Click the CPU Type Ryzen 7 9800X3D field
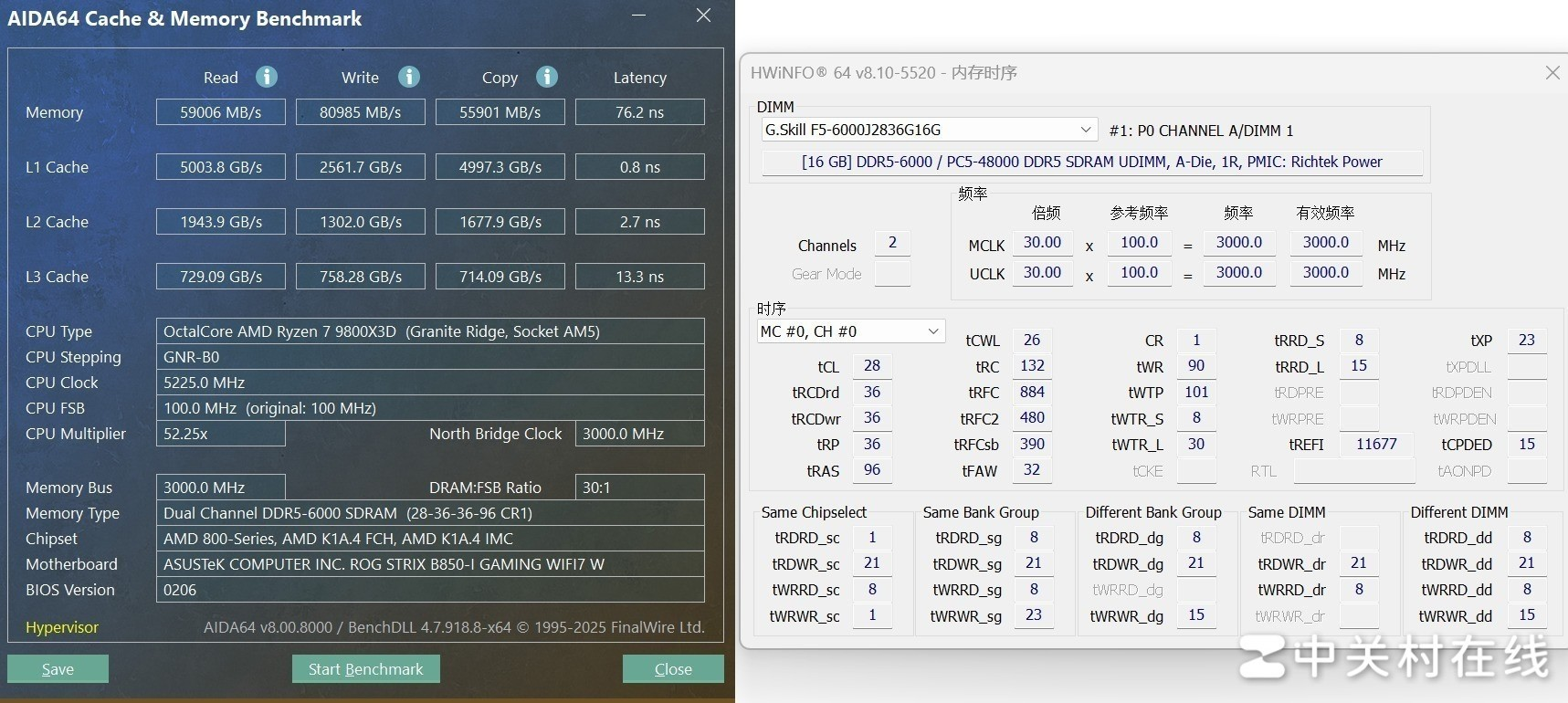1568x703 pixels. [x=430, y=331]
